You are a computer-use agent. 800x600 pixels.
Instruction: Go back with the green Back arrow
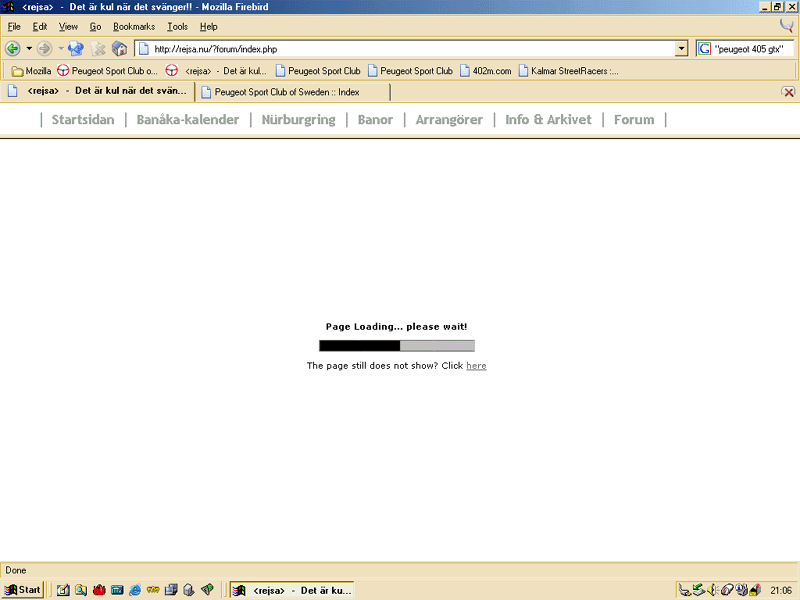click(x=13, y=49)
